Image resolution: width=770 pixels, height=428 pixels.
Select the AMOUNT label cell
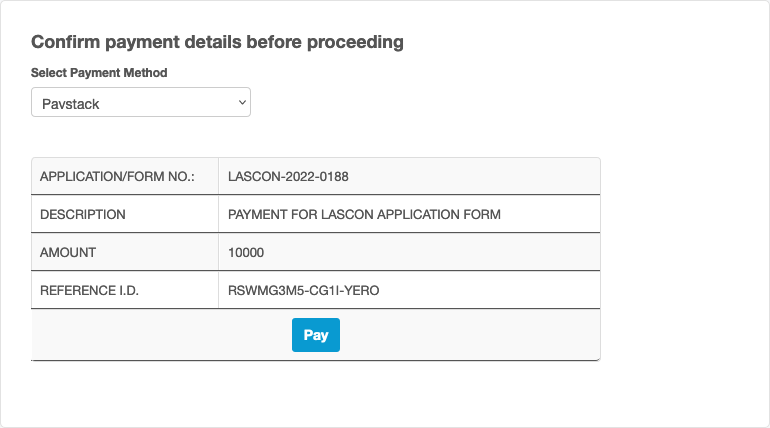click(67, 253)
